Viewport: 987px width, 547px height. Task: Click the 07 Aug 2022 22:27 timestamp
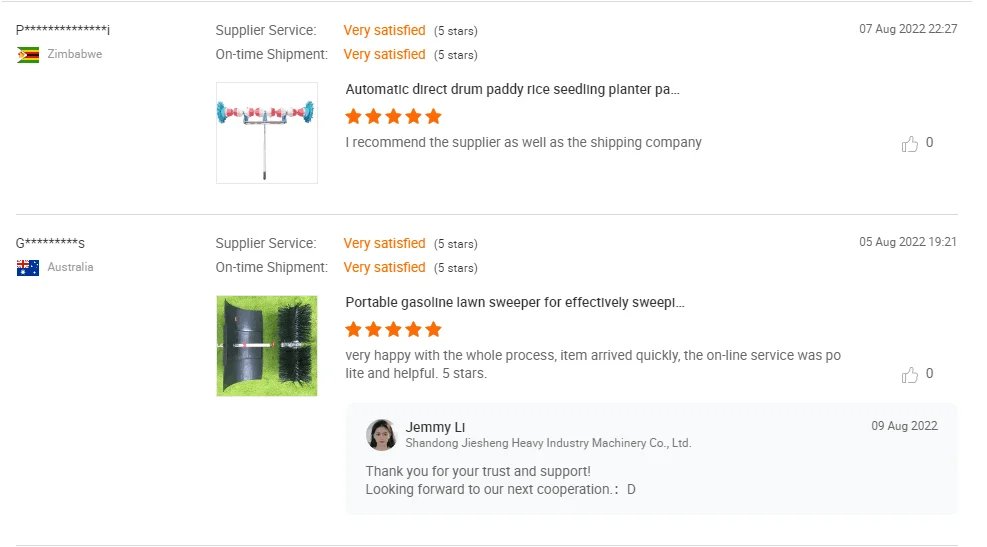pos(908,29)
